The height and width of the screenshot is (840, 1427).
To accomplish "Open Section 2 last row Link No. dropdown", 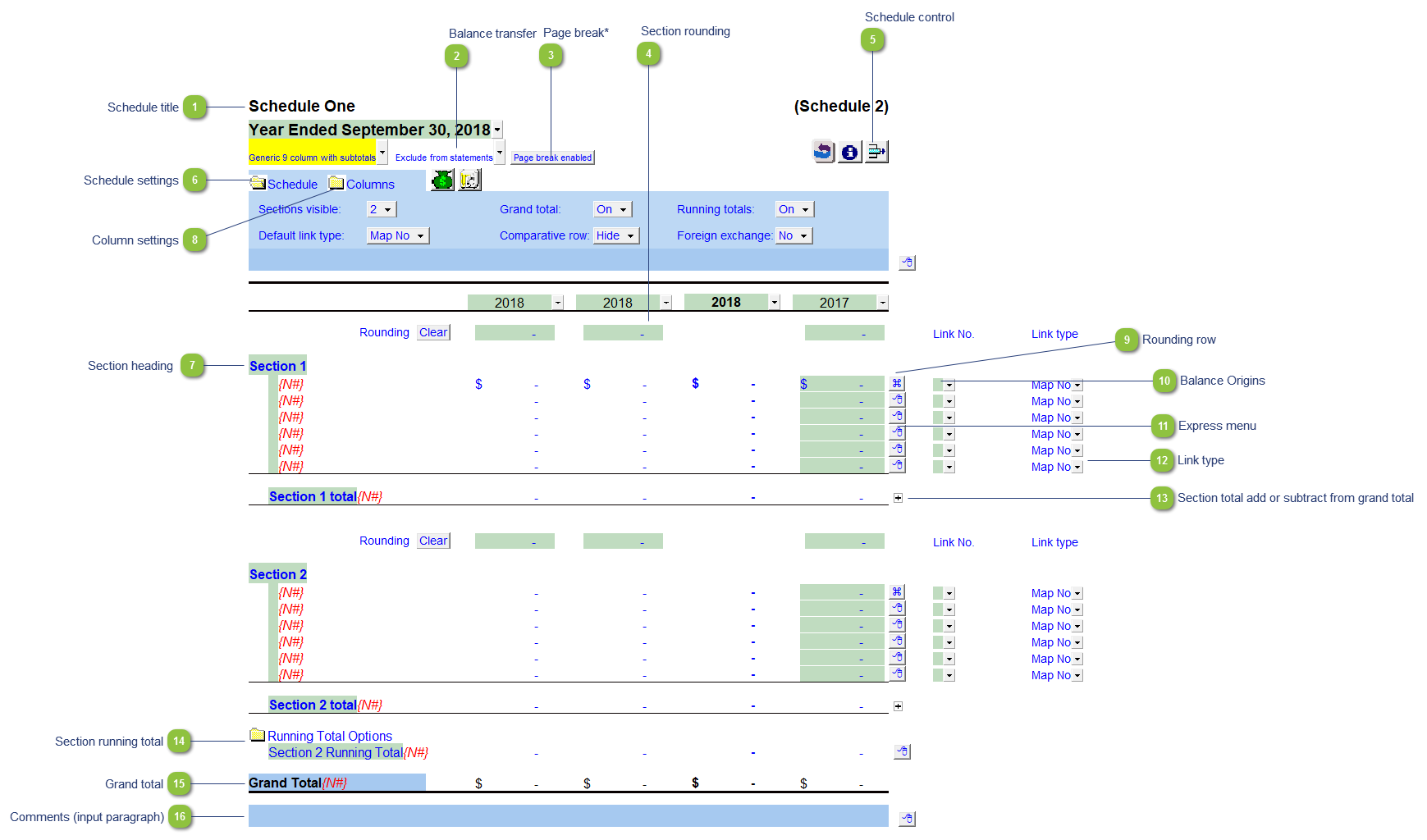I will click(x=949, y=675).
